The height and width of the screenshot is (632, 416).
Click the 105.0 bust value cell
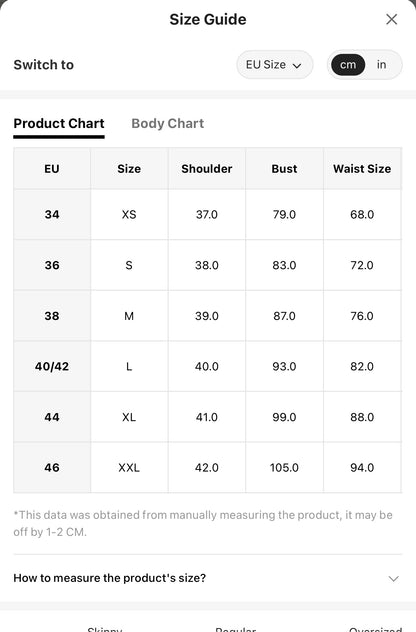(284, 468)
